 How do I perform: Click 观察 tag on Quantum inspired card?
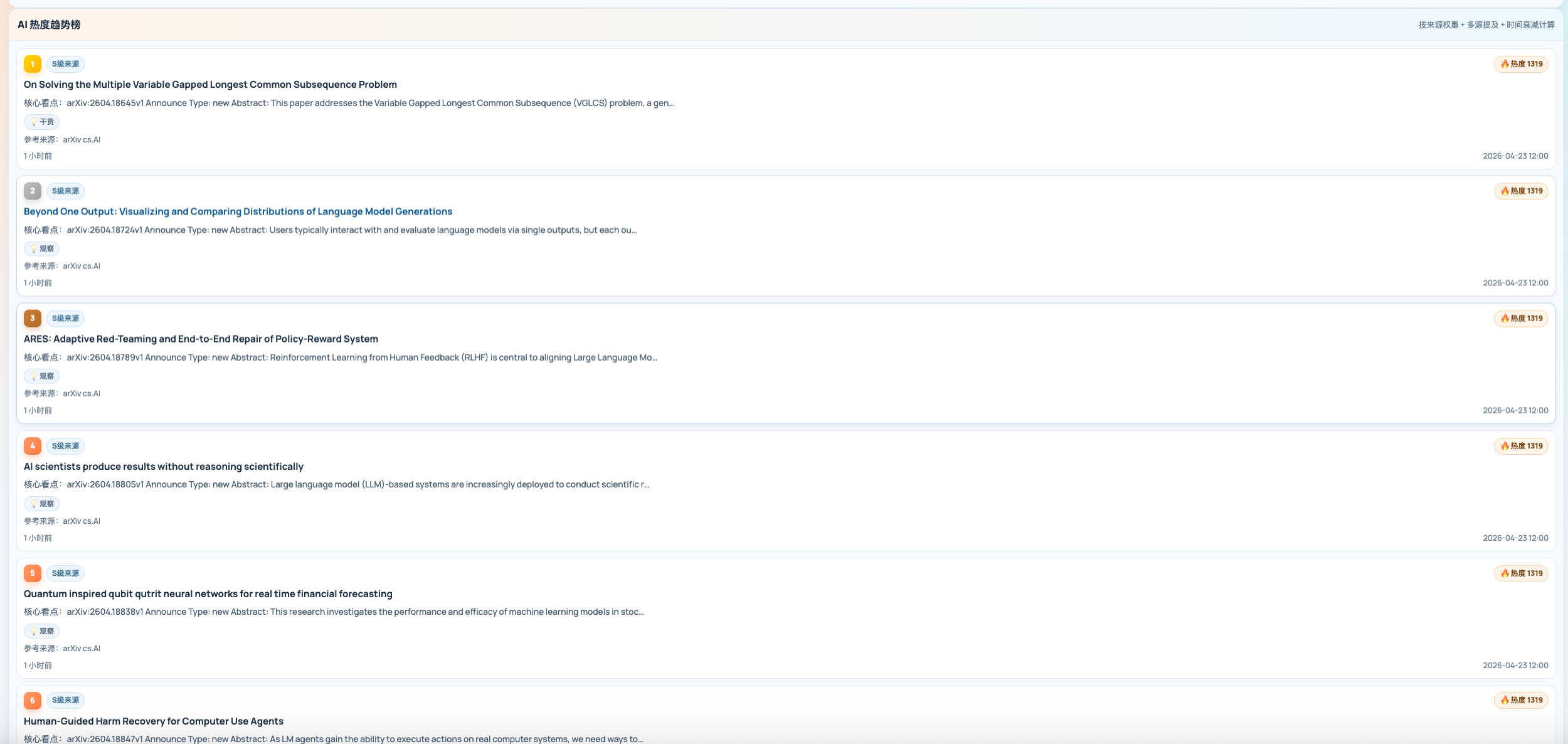pyautogui.click(x=42, y=631)
